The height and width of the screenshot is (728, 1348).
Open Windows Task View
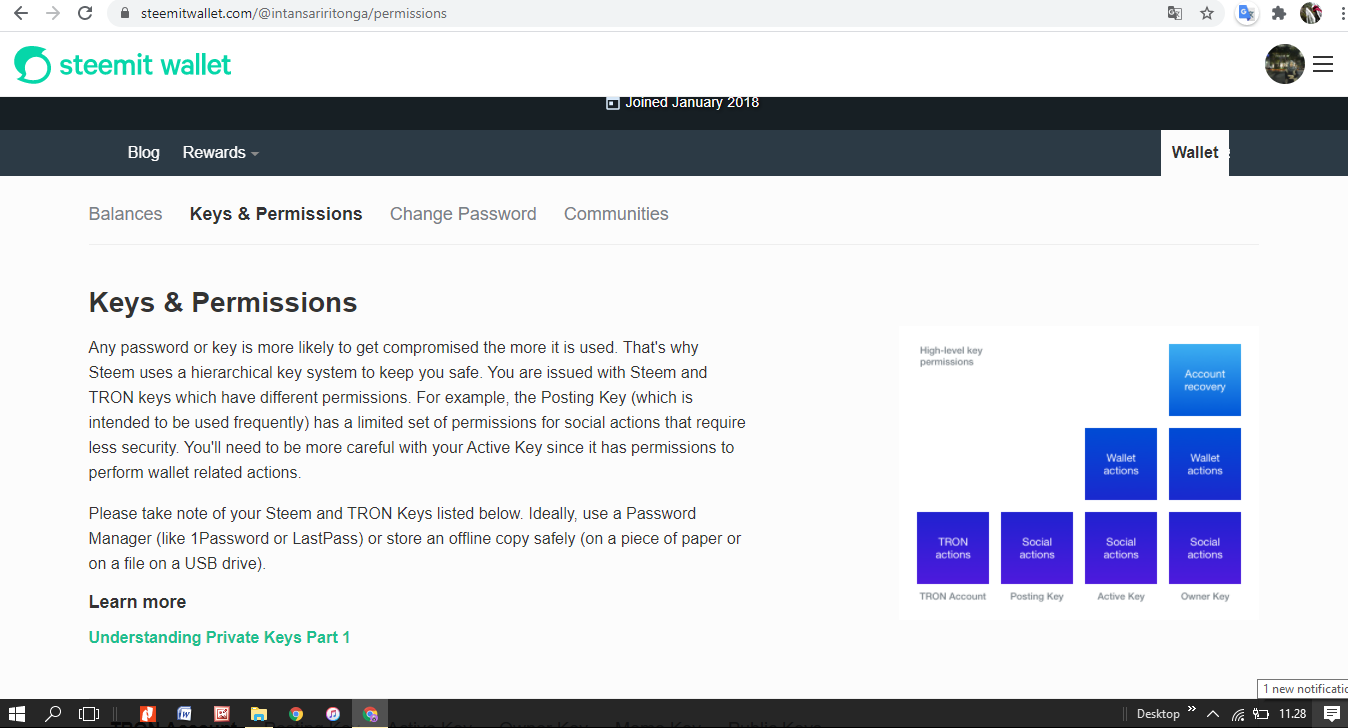coord(89,714)
